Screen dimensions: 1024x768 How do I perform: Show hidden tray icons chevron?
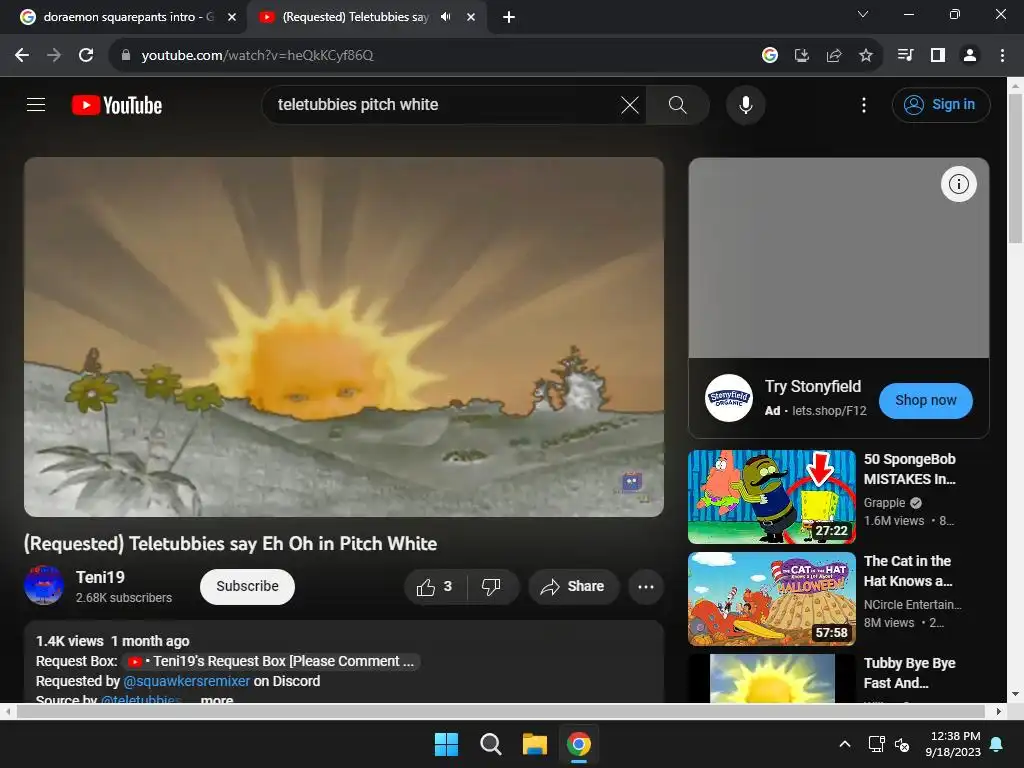(844, 744)
